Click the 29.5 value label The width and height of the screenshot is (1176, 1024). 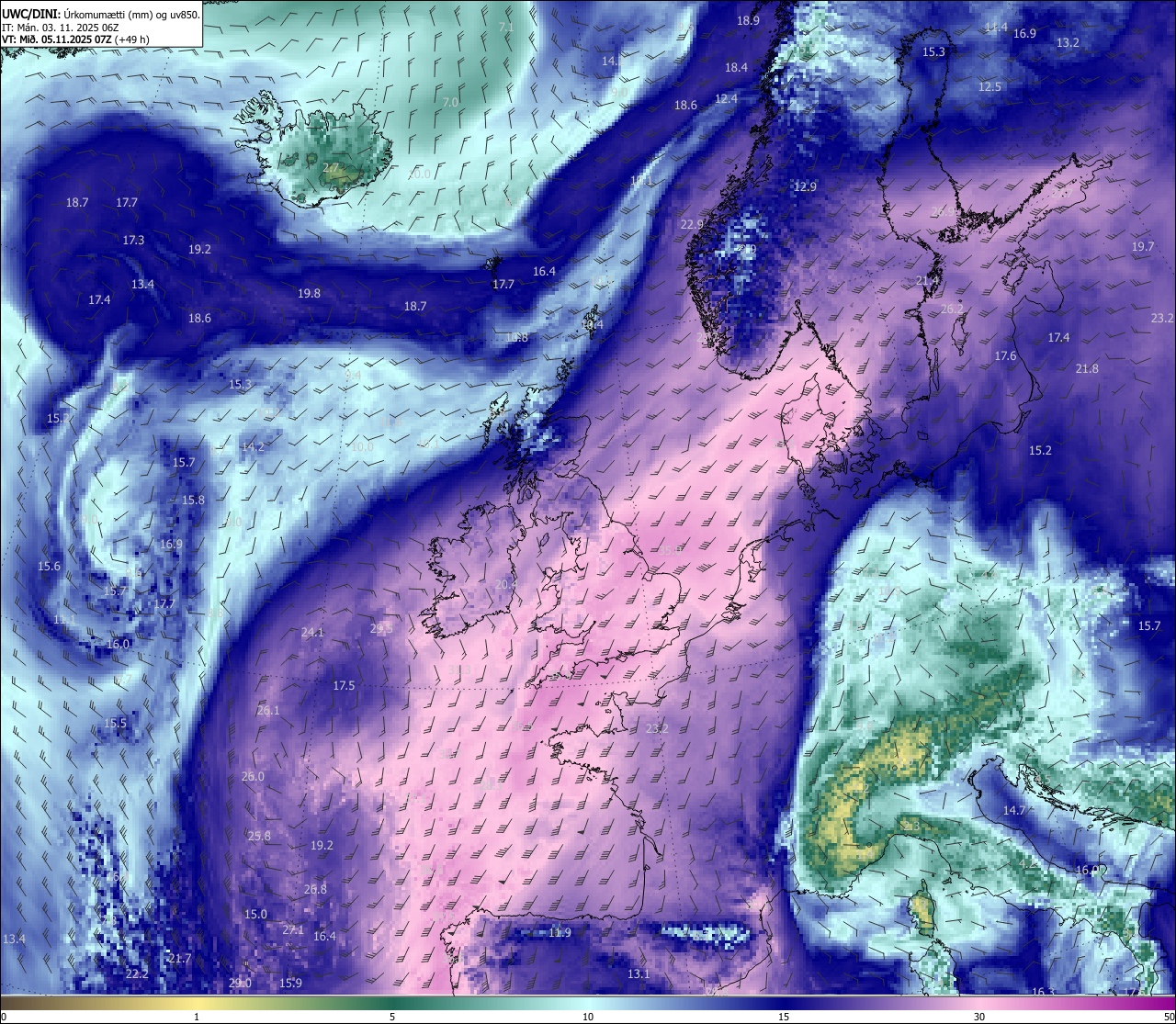click(x=381, y=629)
